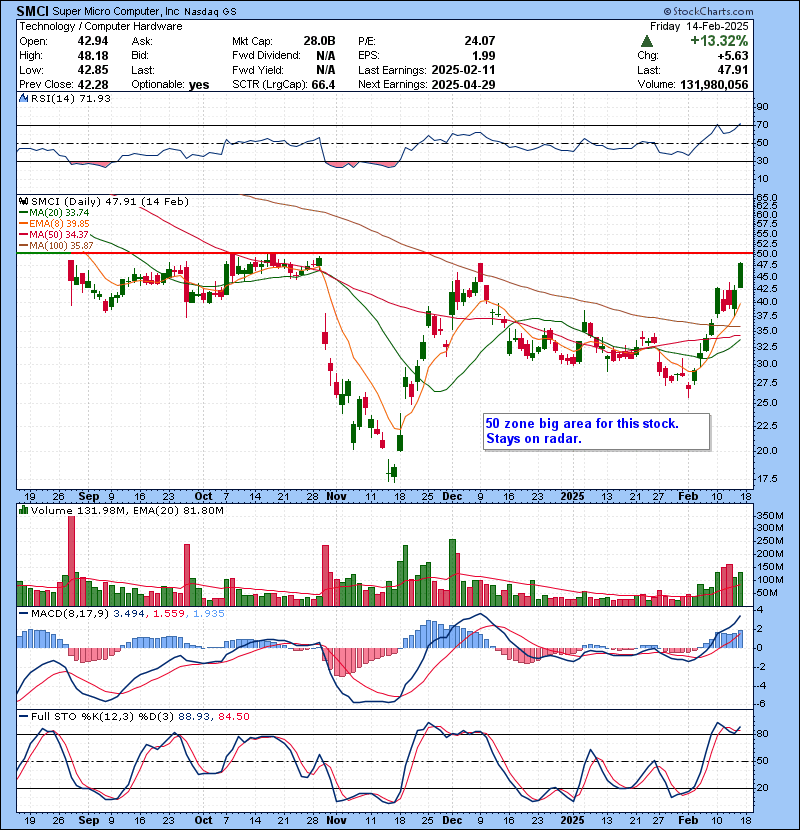Click the Chg value +5.63
Image resolution: width=800 pixels, height=830 pixels.
733,56
